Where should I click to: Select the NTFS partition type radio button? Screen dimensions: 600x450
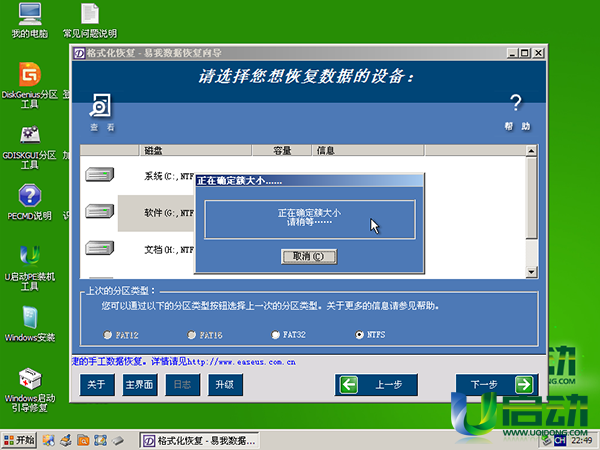click(x=359, y=335)
